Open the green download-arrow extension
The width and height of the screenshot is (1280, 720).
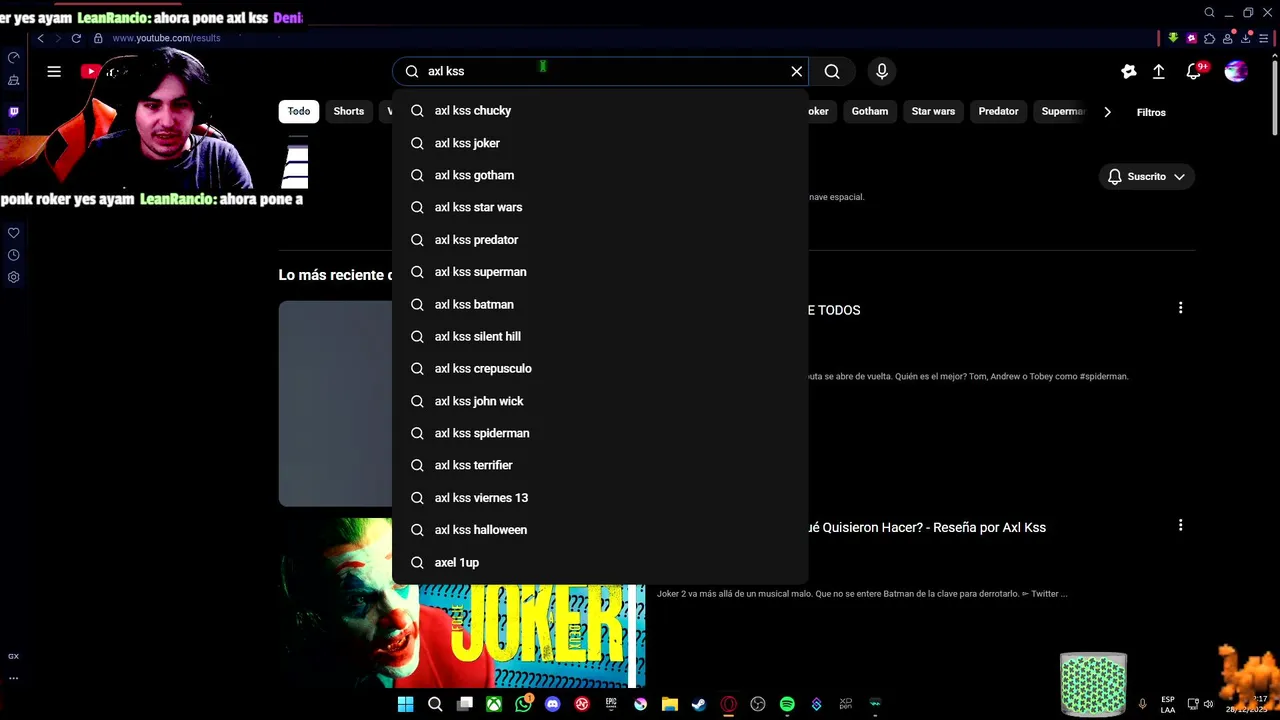[x=1173, y=38]
